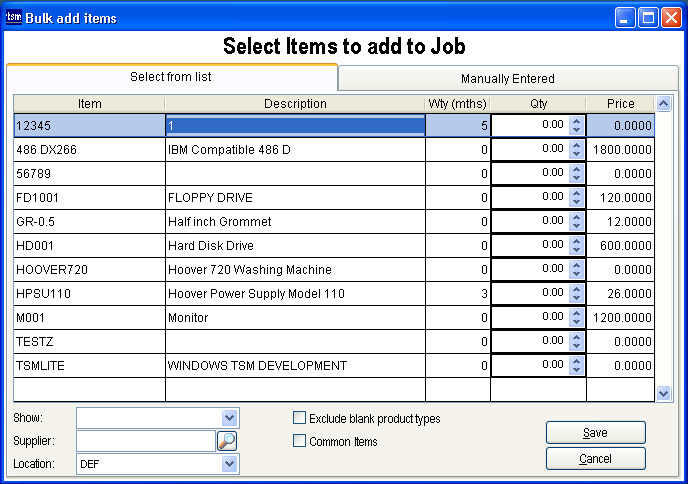Decrease quantity for FD1001 floppy drive
Viewport: 688px width, 484px height.
point(576,202)
